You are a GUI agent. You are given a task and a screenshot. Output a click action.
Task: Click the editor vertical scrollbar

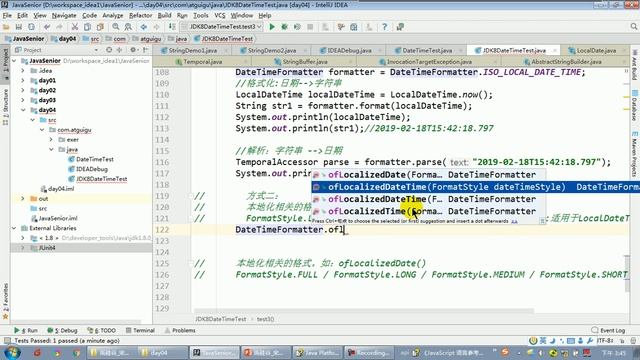click(x=627, y=273)
